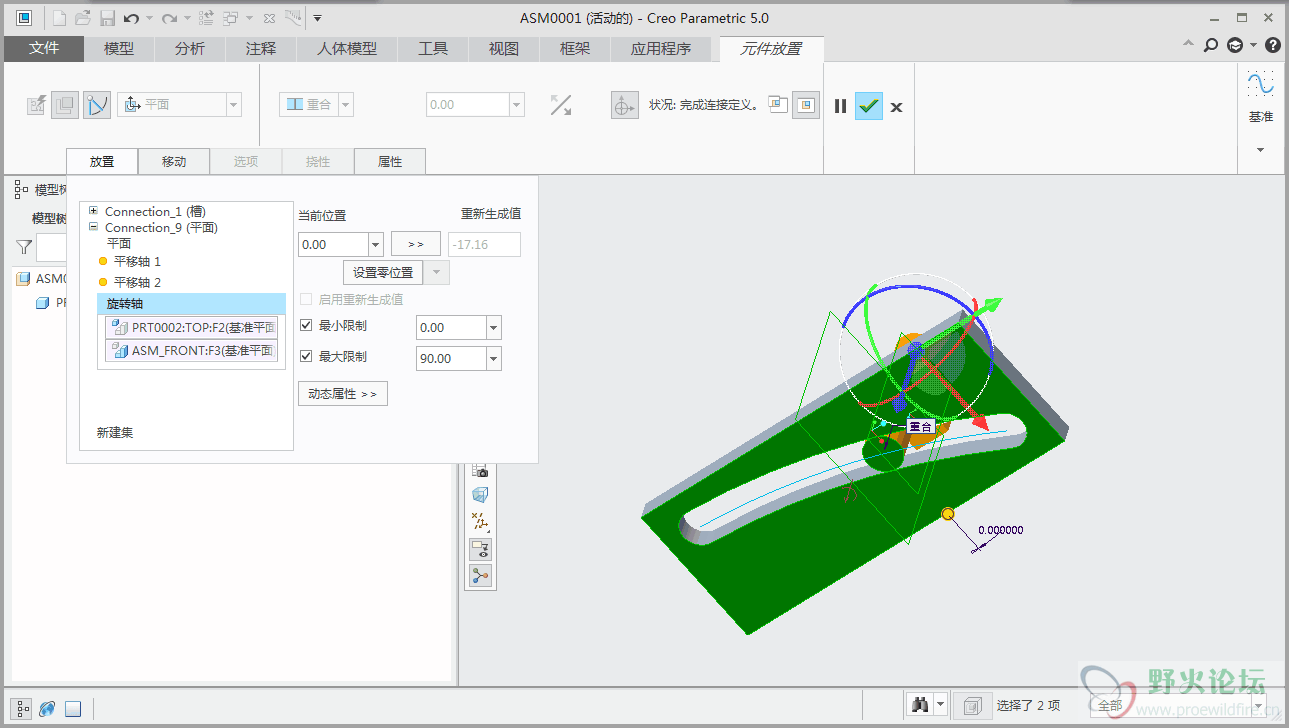Image resolution: width=1289 pixels, height=728 pixels.
Task: Switch to the 模型 ribbon tab
Action: pyautogui.click(x=119, y=48)
